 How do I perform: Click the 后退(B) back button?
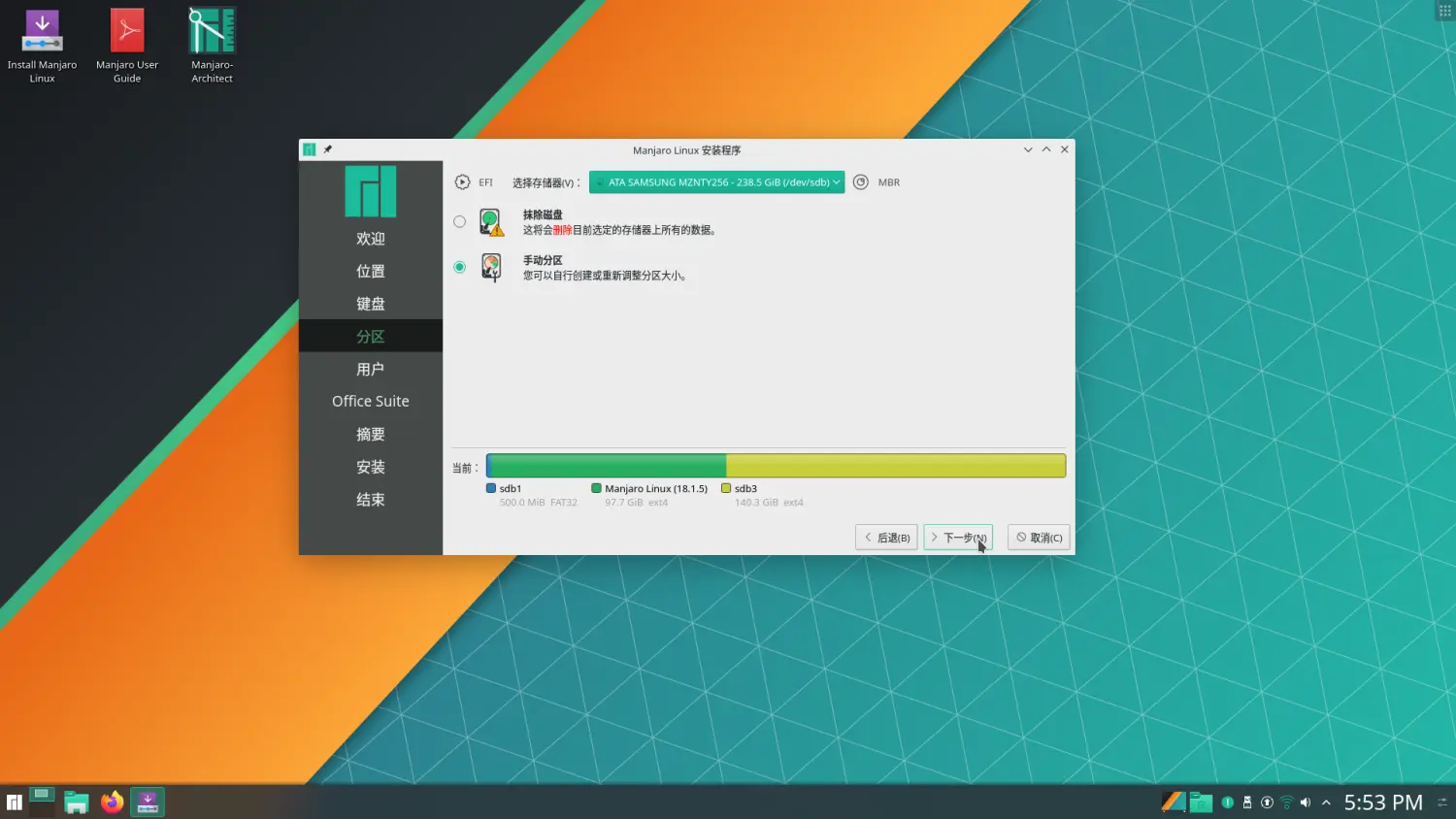pyautogui.click(x=886, y=538)
